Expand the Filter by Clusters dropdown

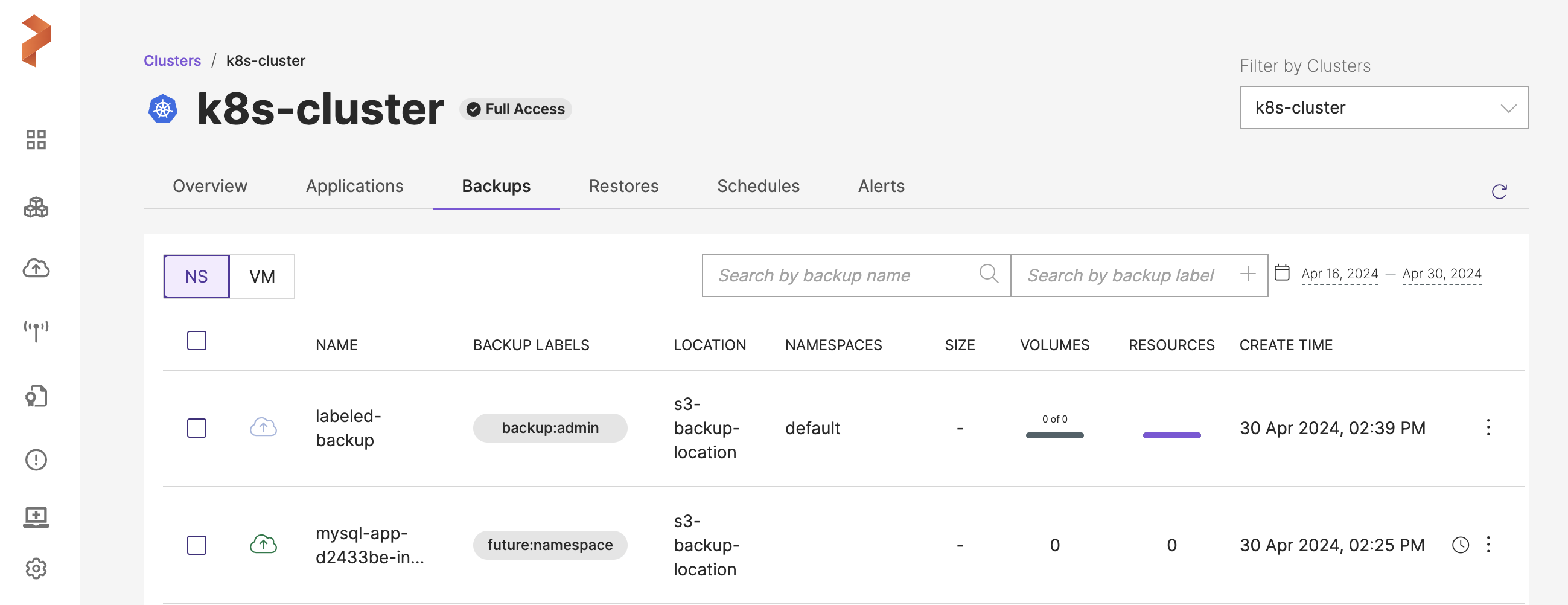point(1383,107)
